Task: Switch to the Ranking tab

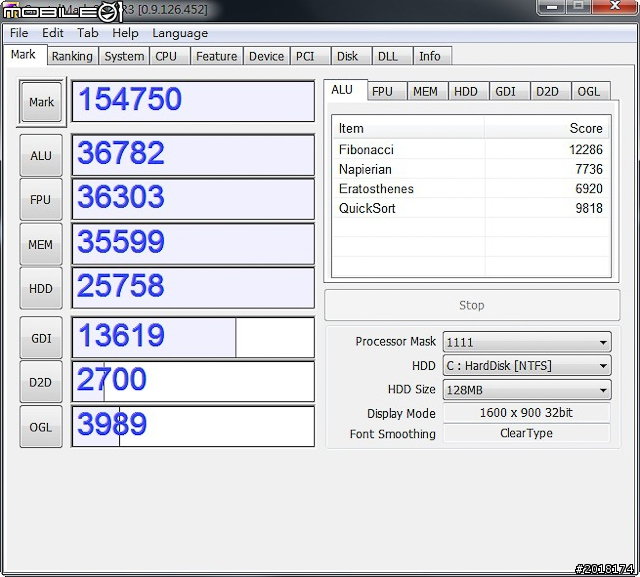Action: pos(72,57)
